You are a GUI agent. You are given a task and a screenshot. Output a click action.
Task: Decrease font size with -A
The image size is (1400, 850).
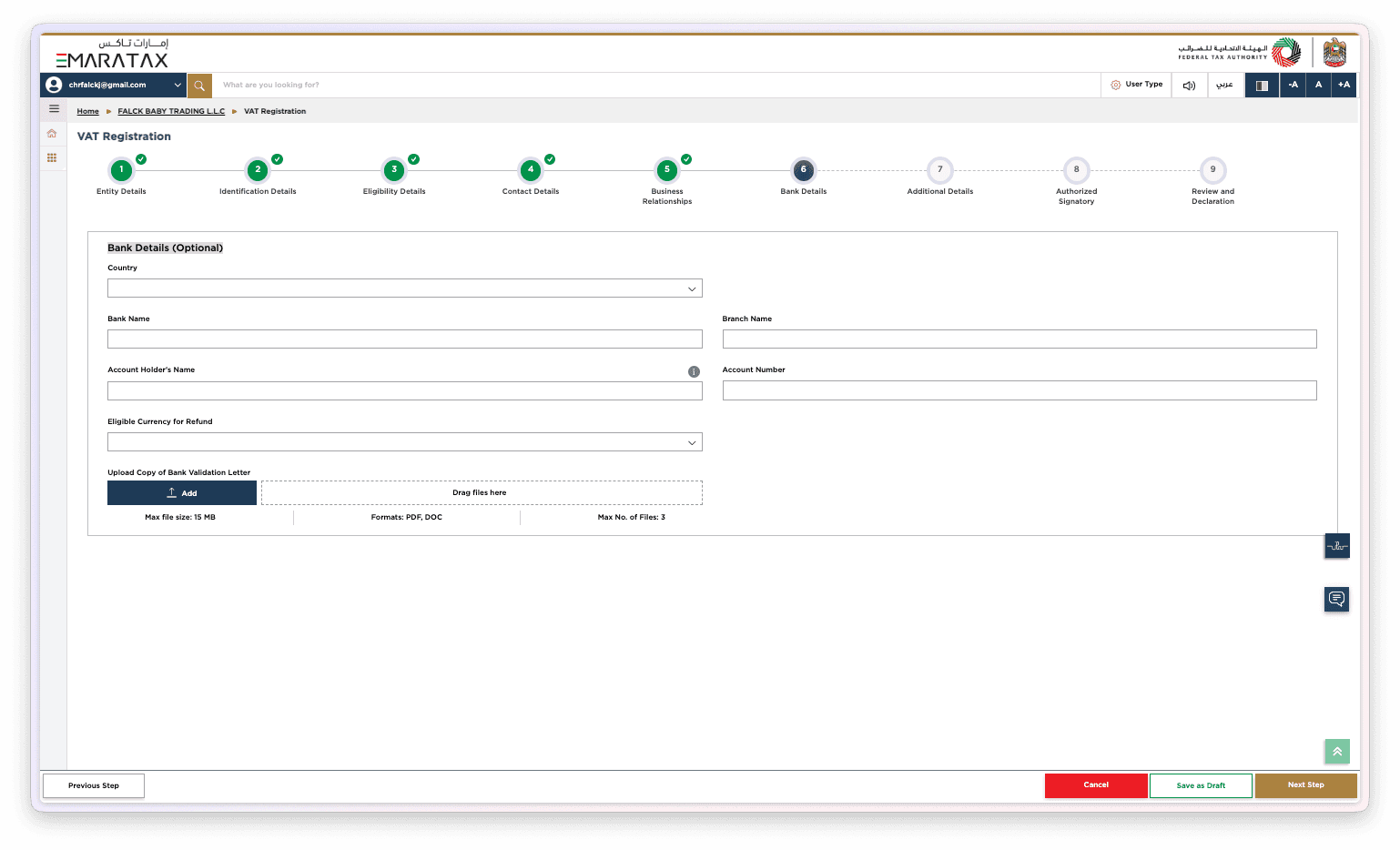(x=1293, y=85)
